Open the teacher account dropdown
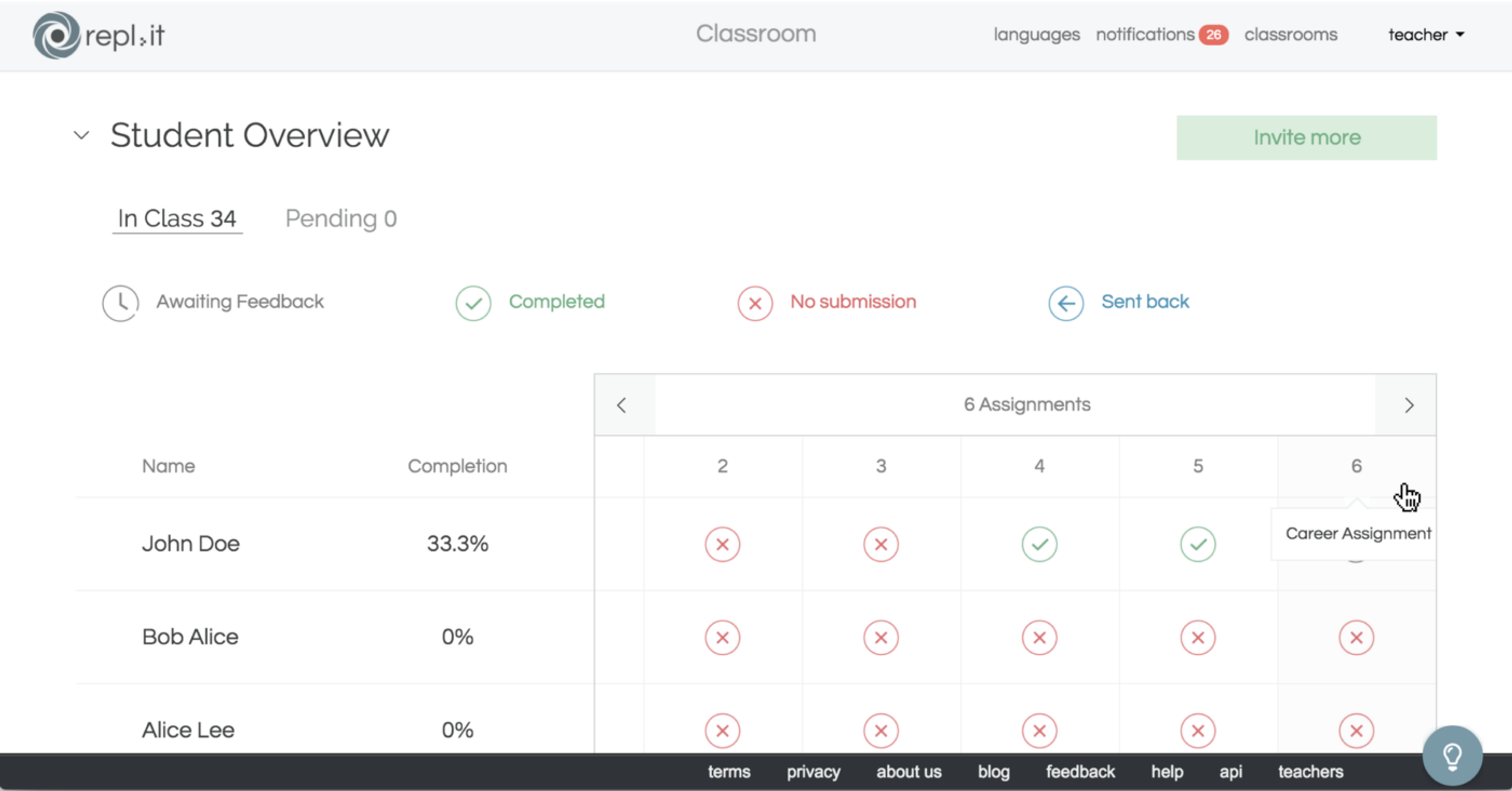This screenshot has width=1512, height=791. (x=1426, y=35)
